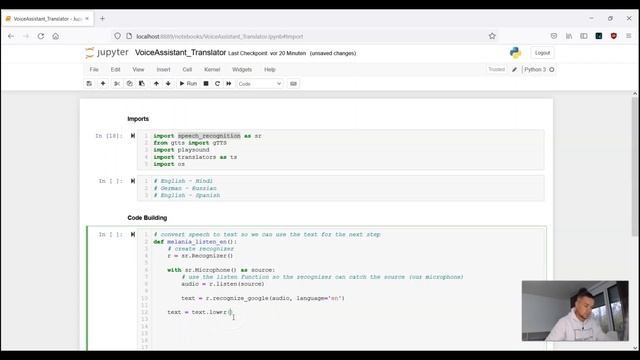Close the VoiceAssistant_Translator browser tab
Image resolution: width=640 pixels, height=360 pixels.
pos(87,19)
